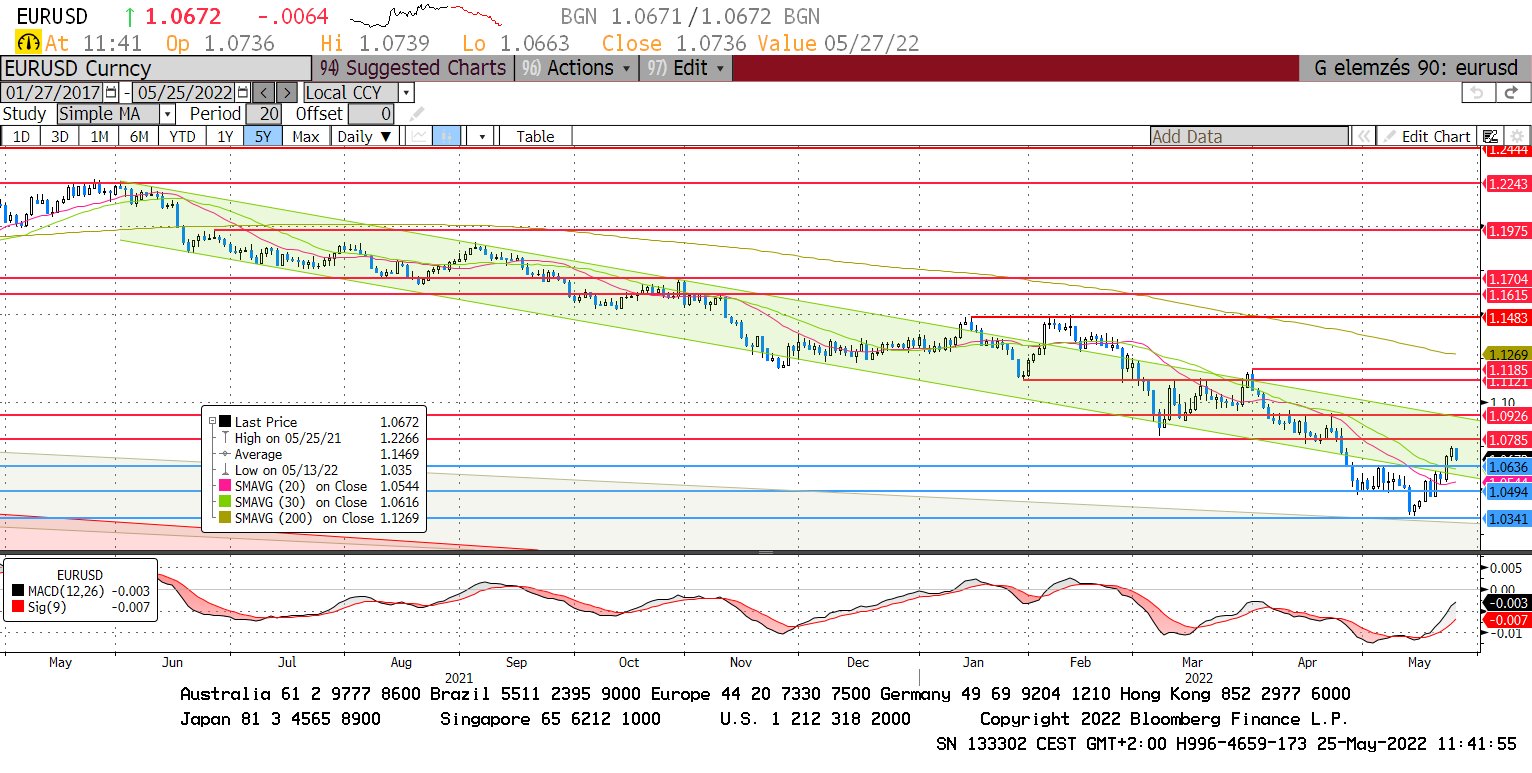Click the EURUSD Curncy security field
Viewport: 1532px width, 773px height.
pos(155,68)
